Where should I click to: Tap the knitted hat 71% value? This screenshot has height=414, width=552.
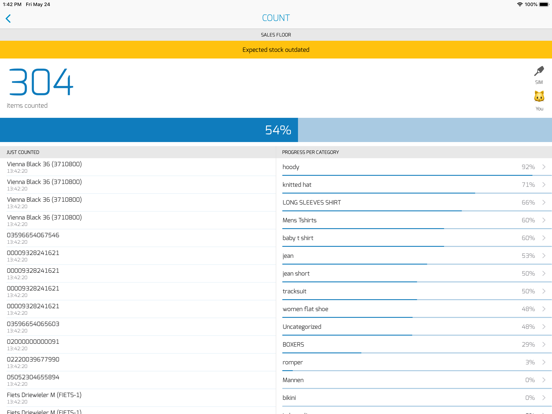528,184
